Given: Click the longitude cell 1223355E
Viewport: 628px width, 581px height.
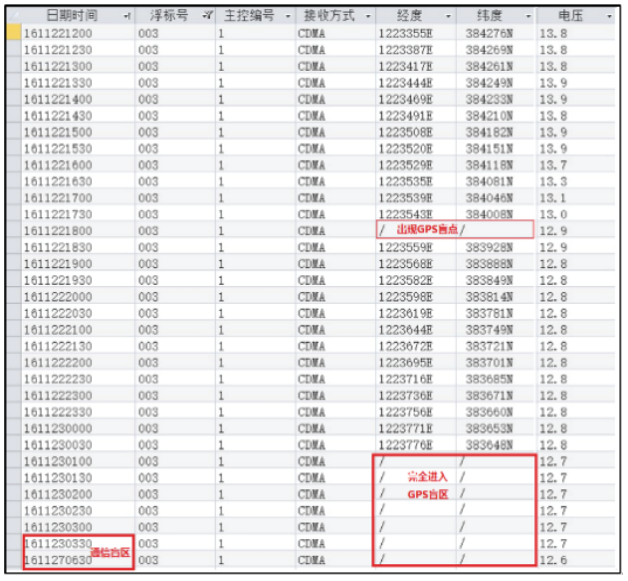Looking at the screenshot, I should point(405,33).
